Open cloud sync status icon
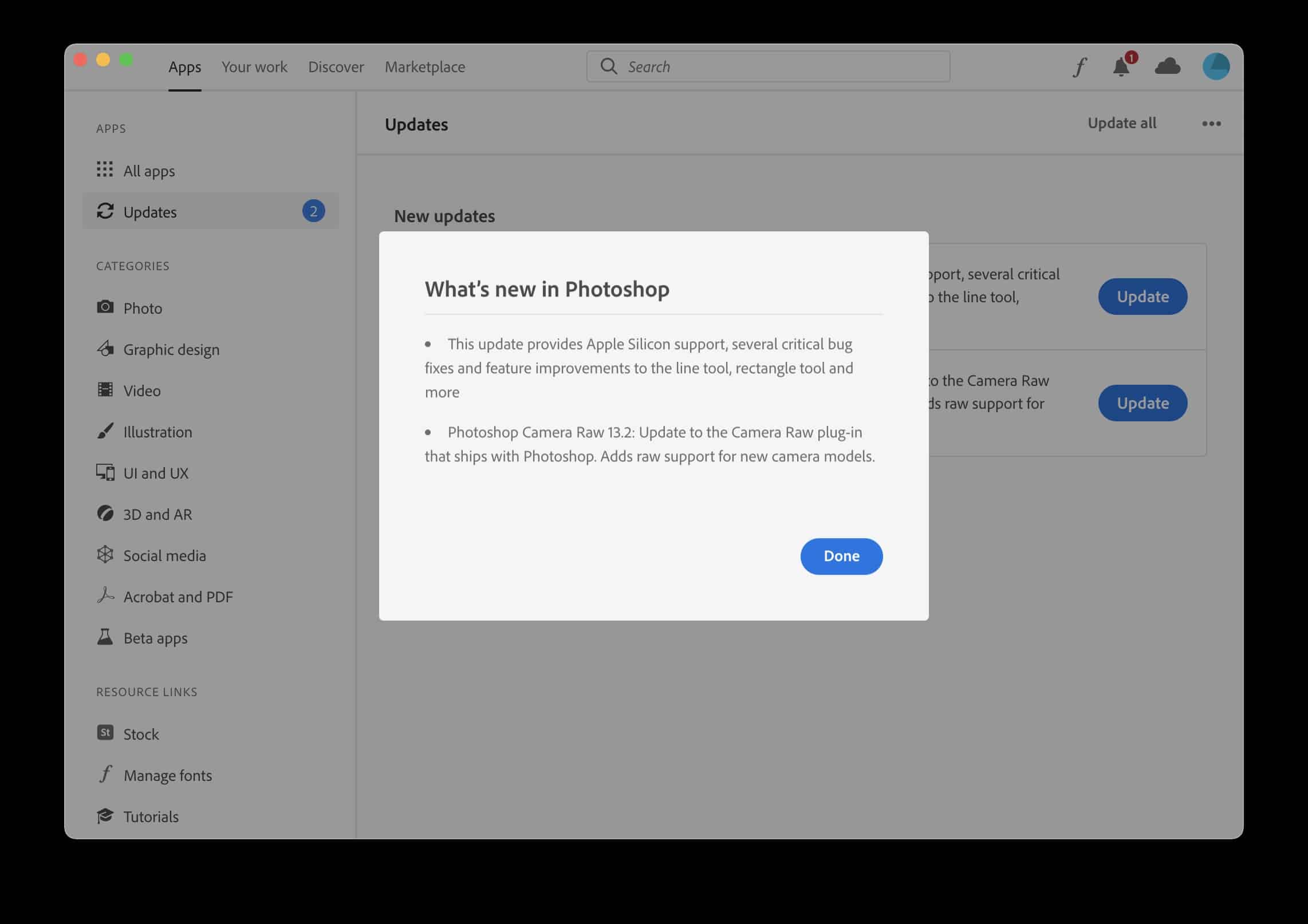 tap(1167, 66)
